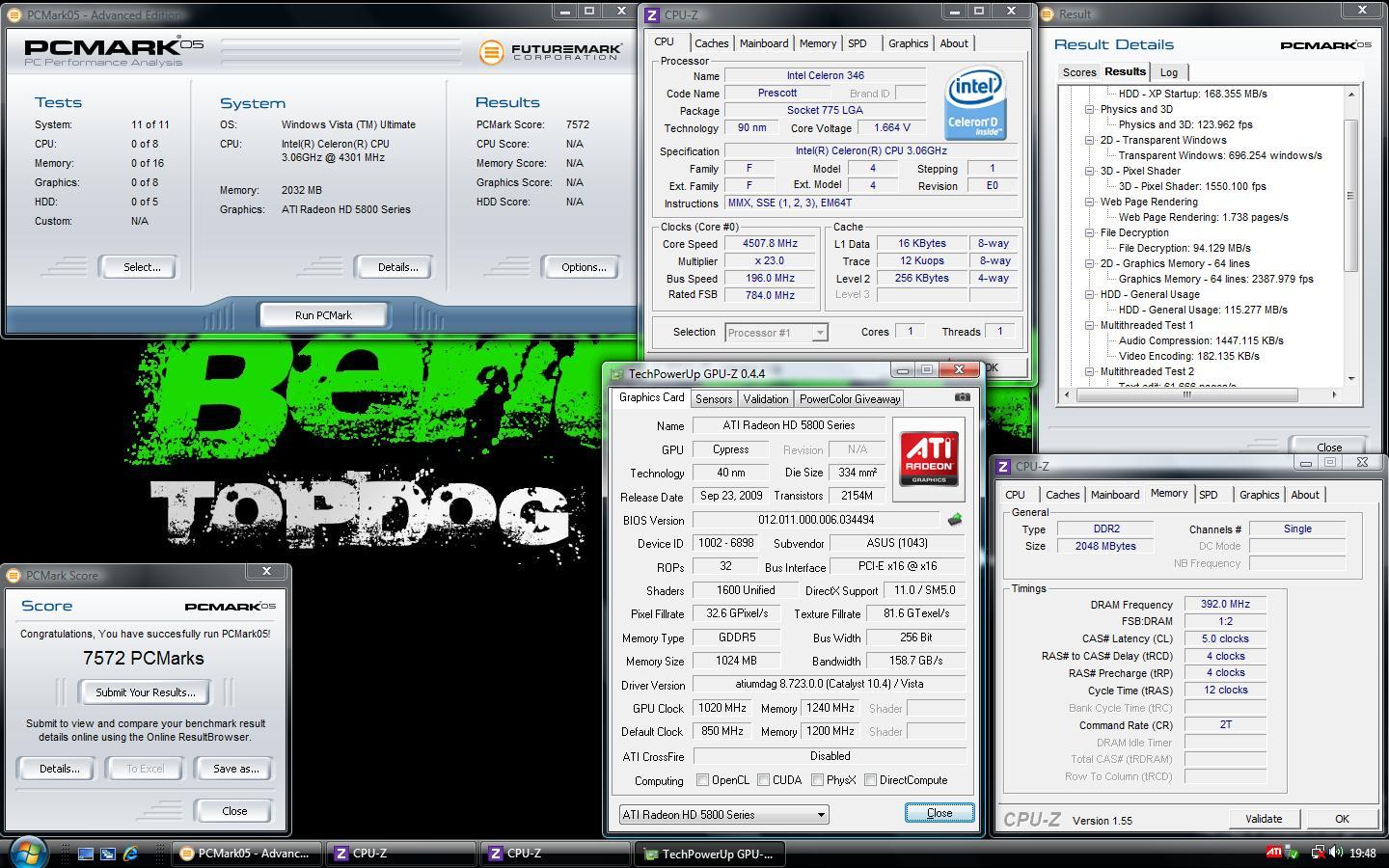Click the volume speaker tray icon
The width and height of the screenshot is (1389, 868).
[x=1336, y=853]
